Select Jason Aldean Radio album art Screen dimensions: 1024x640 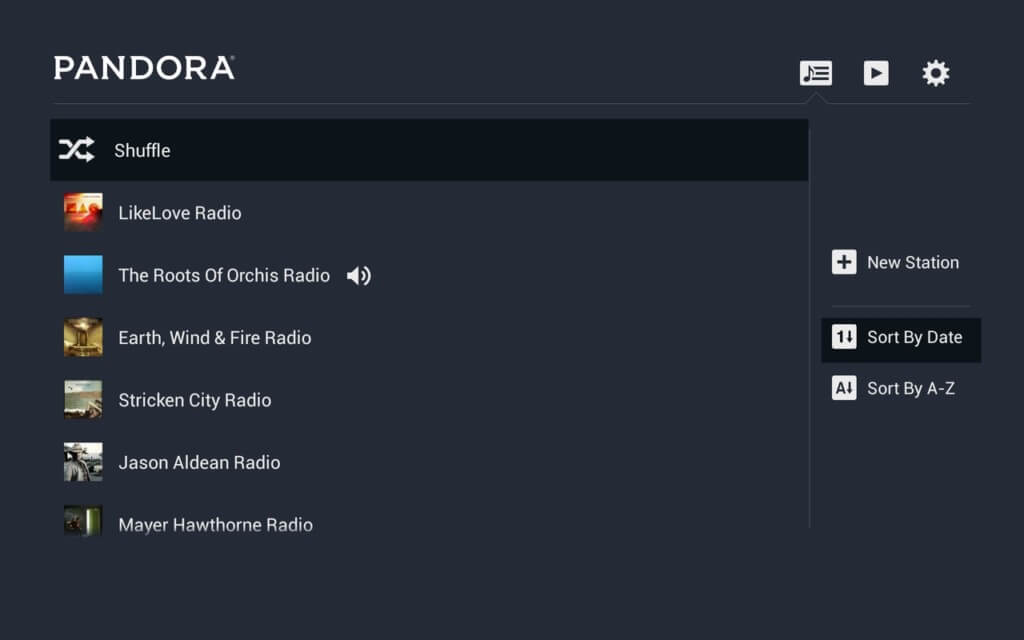pyautogui.click(x=83, y=462)
